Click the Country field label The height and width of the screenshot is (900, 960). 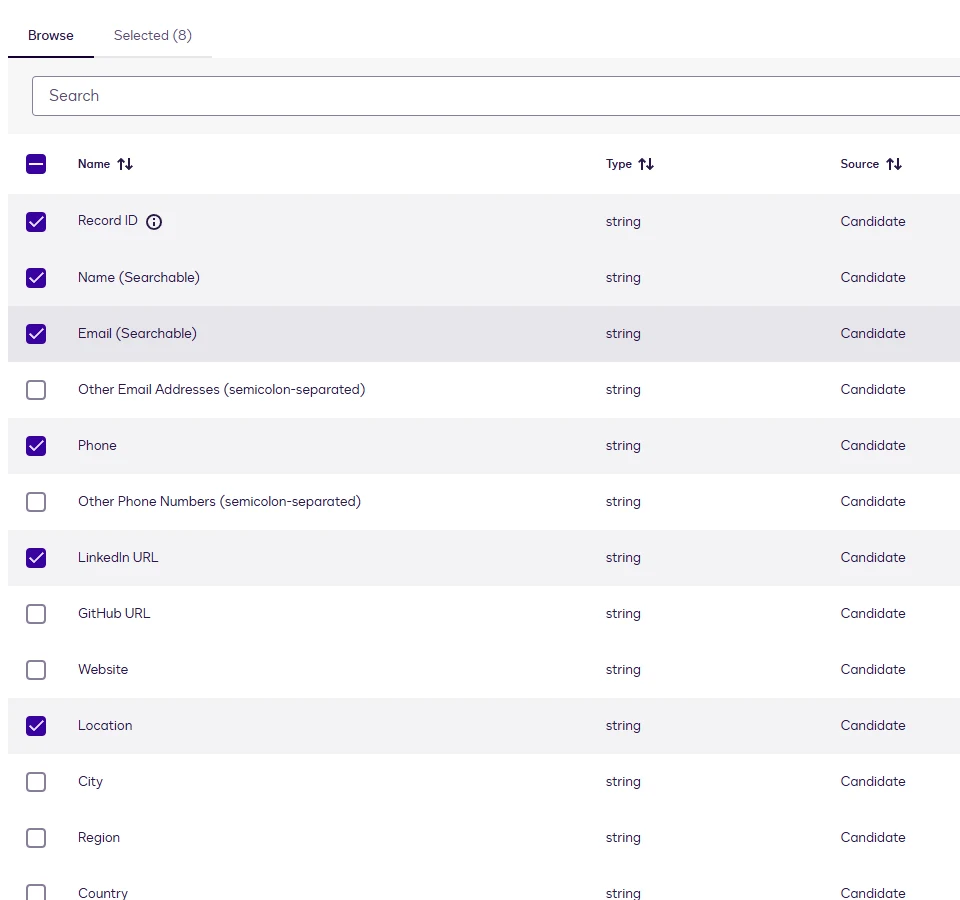click(103, 893)
